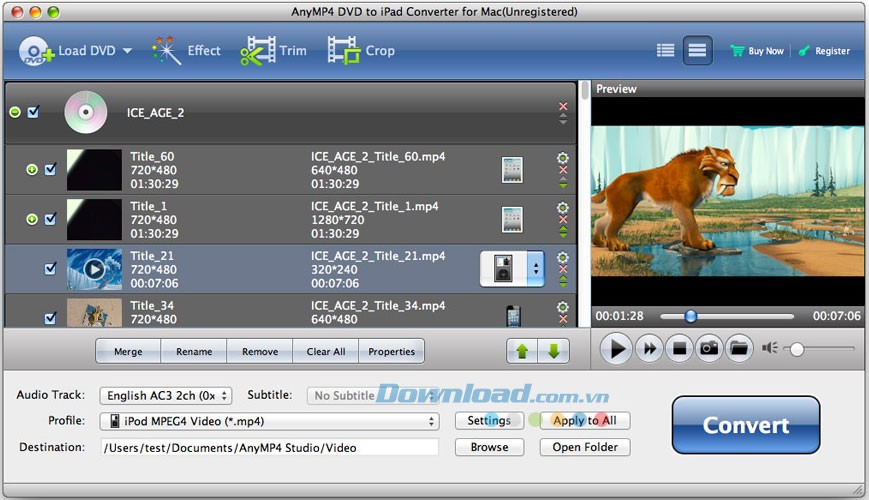This screenshot has height=500, width=869.
Task: Open the Crop tool
Action: click(361, 51)
